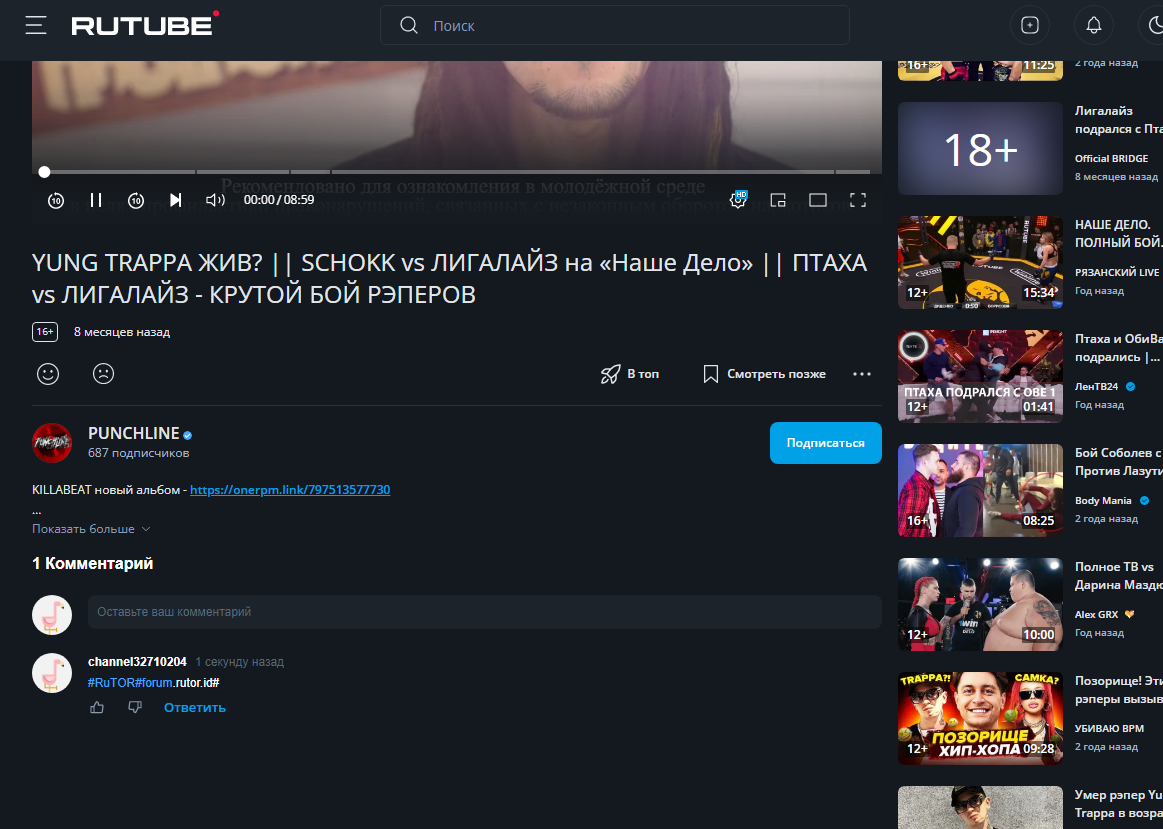Open Лигалайз подрался video title
The height and width of the screenshot is (829, 1163).
[1118, 120]
